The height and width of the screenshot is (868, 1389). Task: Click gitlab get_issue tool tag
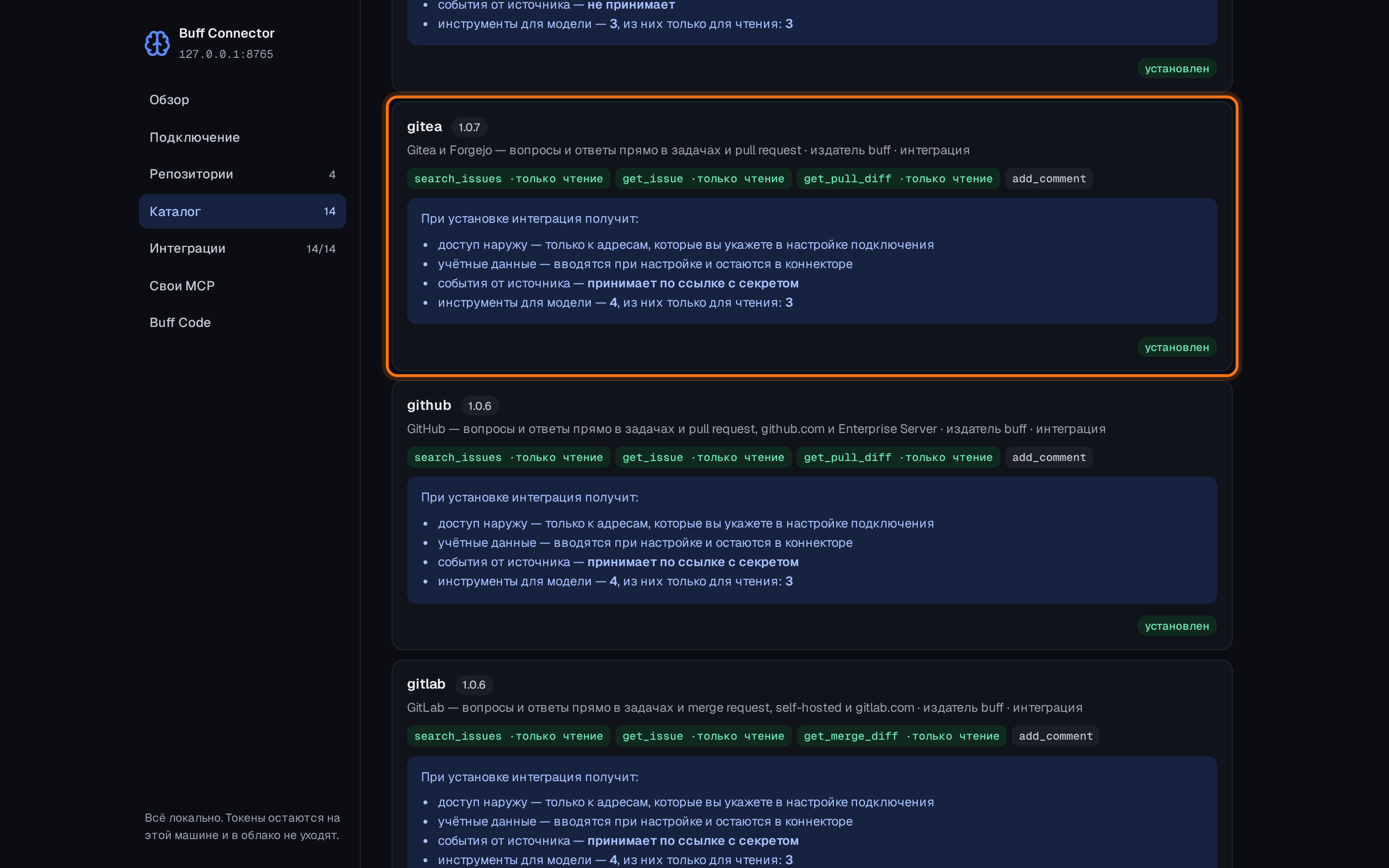click(703, 736)
